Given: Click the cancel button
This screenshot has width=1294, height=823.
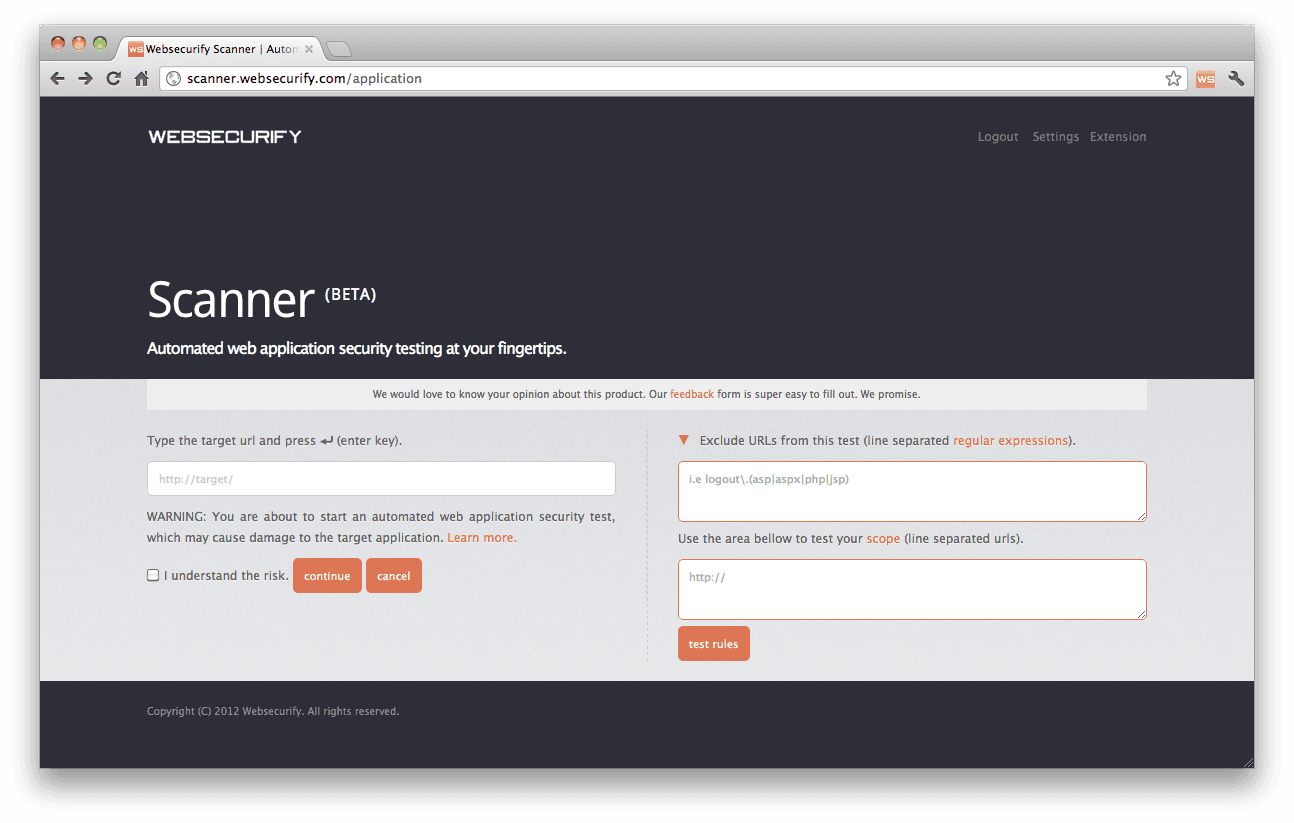Looking at the screenshot, I should (x=394, y=576).
